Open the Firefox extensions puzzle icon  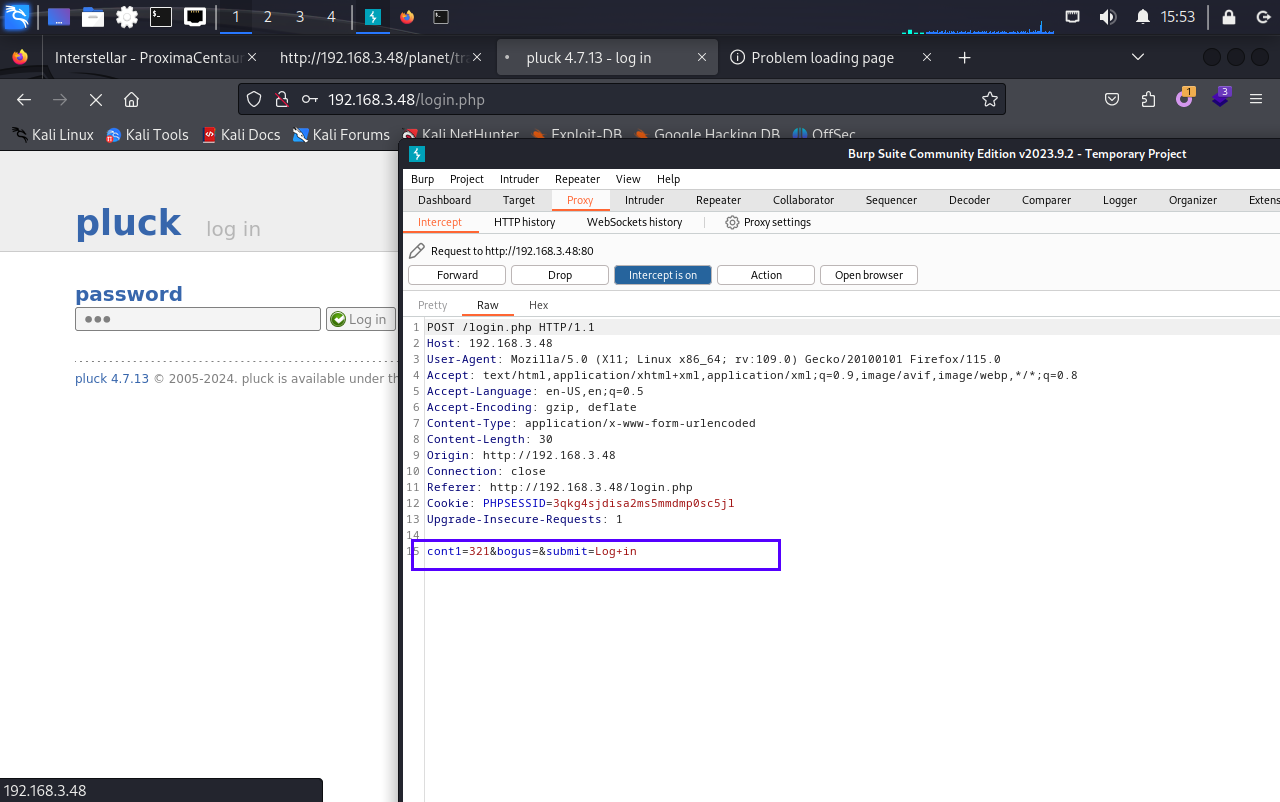[x=1148, y=99]
